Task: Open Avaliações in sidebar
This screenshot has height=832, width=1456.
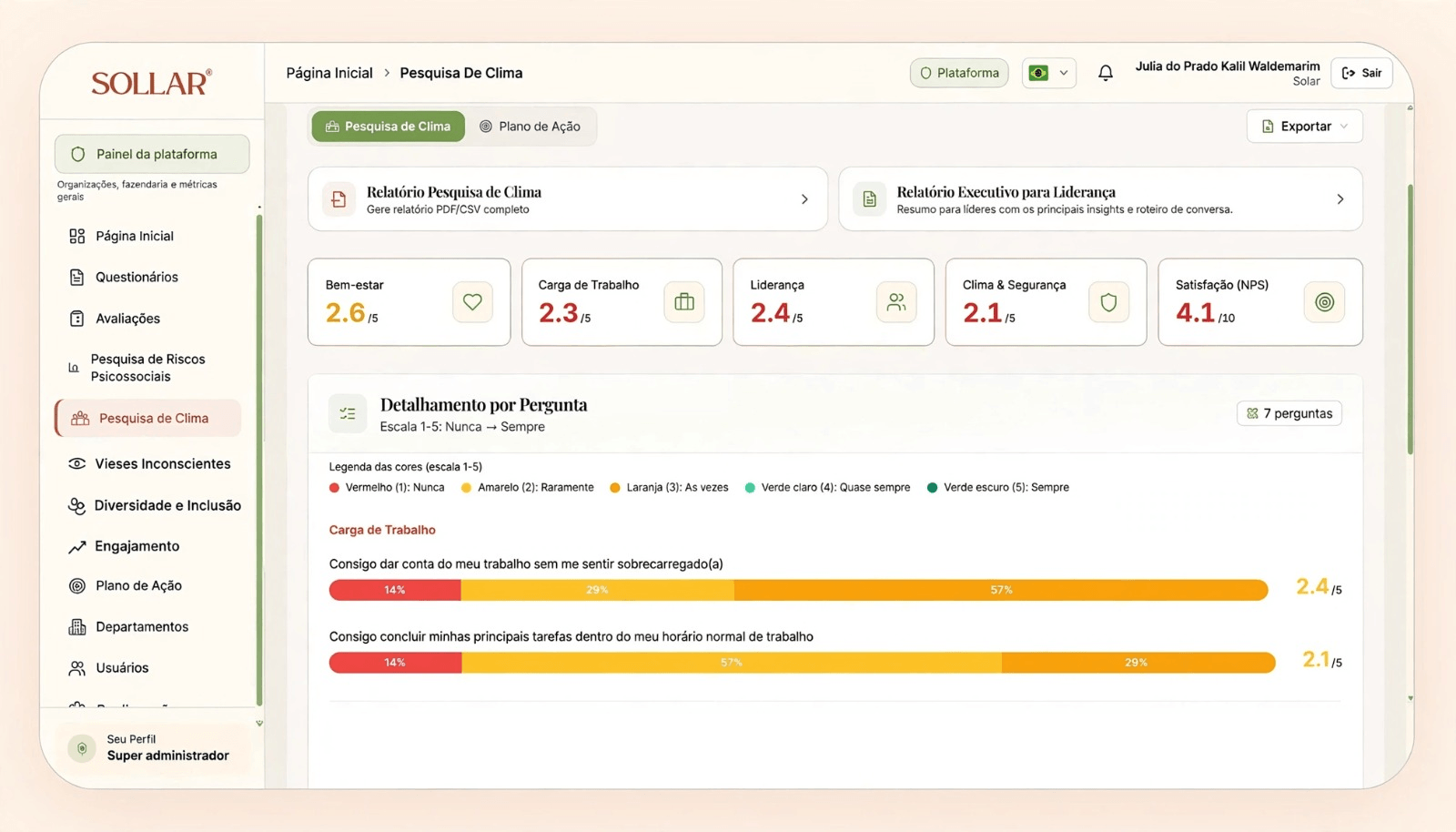Action: 127,319
